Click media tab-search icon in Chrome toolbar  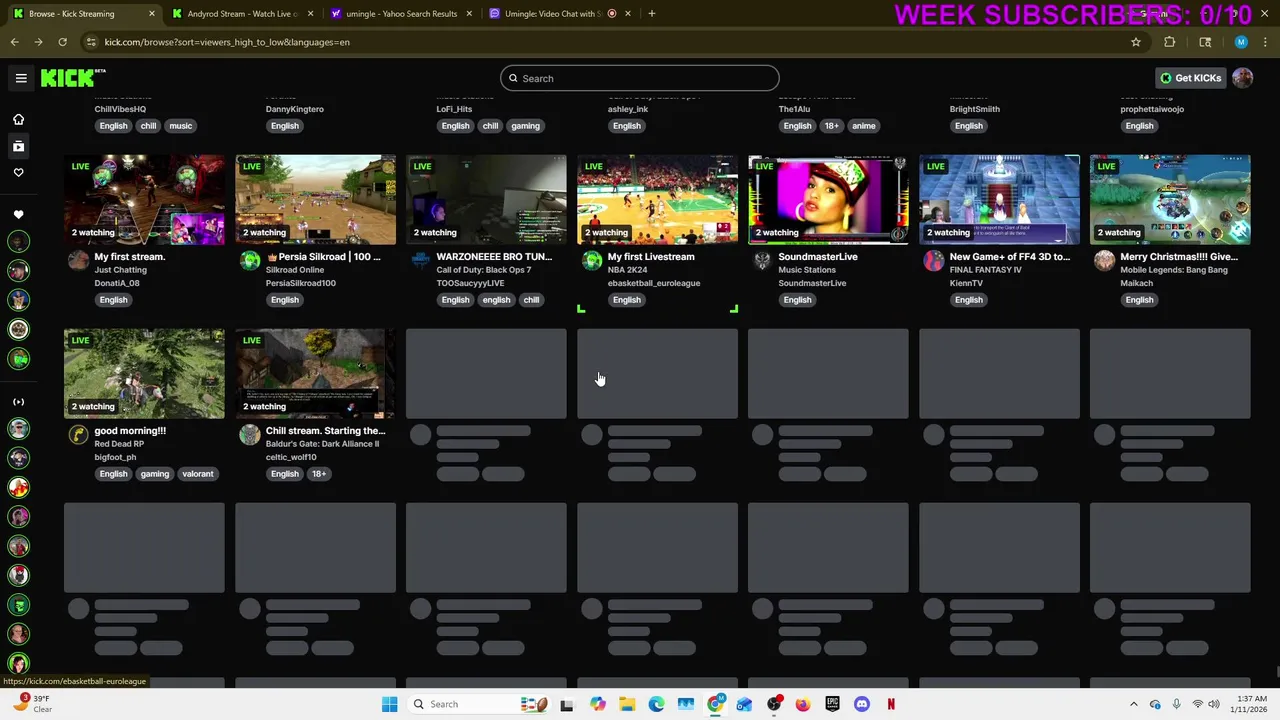click(x=1205, y=42)
